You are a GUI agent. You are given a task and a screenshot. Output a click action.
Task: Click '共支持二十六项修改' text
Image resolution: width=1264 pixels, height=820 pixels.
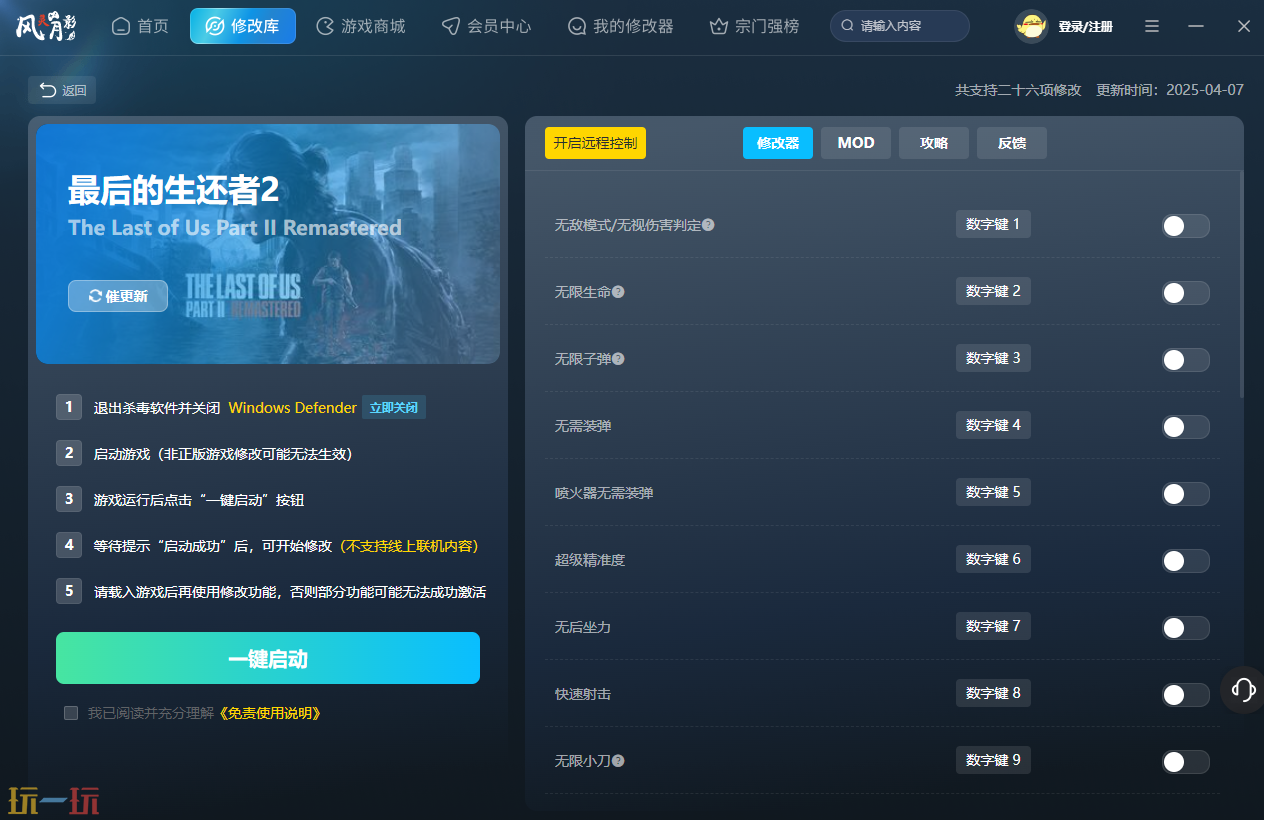(1018, 90)
